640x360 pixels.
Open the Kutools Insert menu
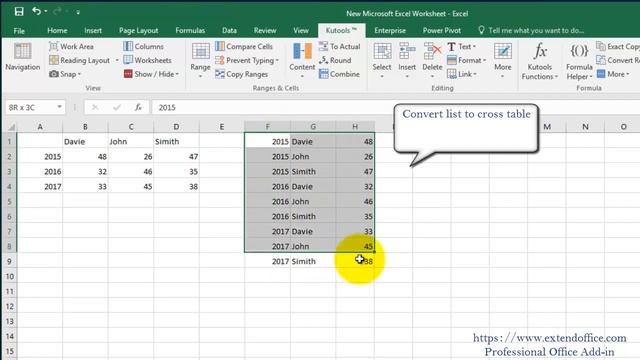(x=407, y=60)
